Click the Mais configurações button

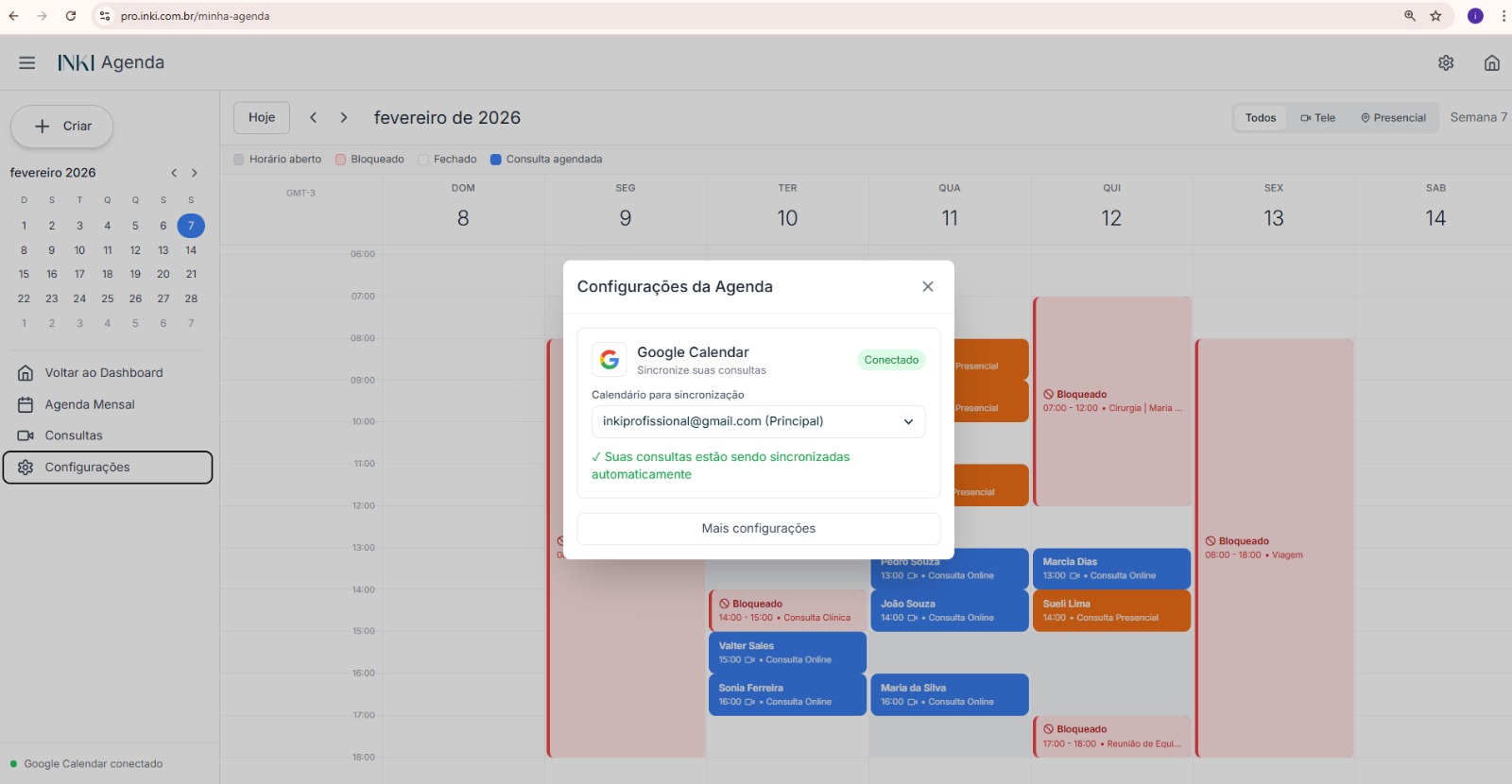point(759,529)
